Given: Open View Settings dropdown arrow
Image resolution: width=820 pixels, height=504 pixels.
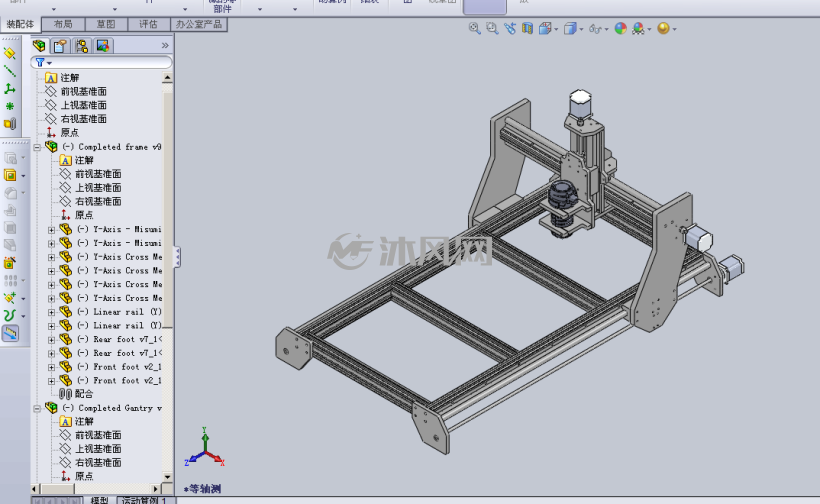Looking at the screenshot, I should click(x=675, y=29).
